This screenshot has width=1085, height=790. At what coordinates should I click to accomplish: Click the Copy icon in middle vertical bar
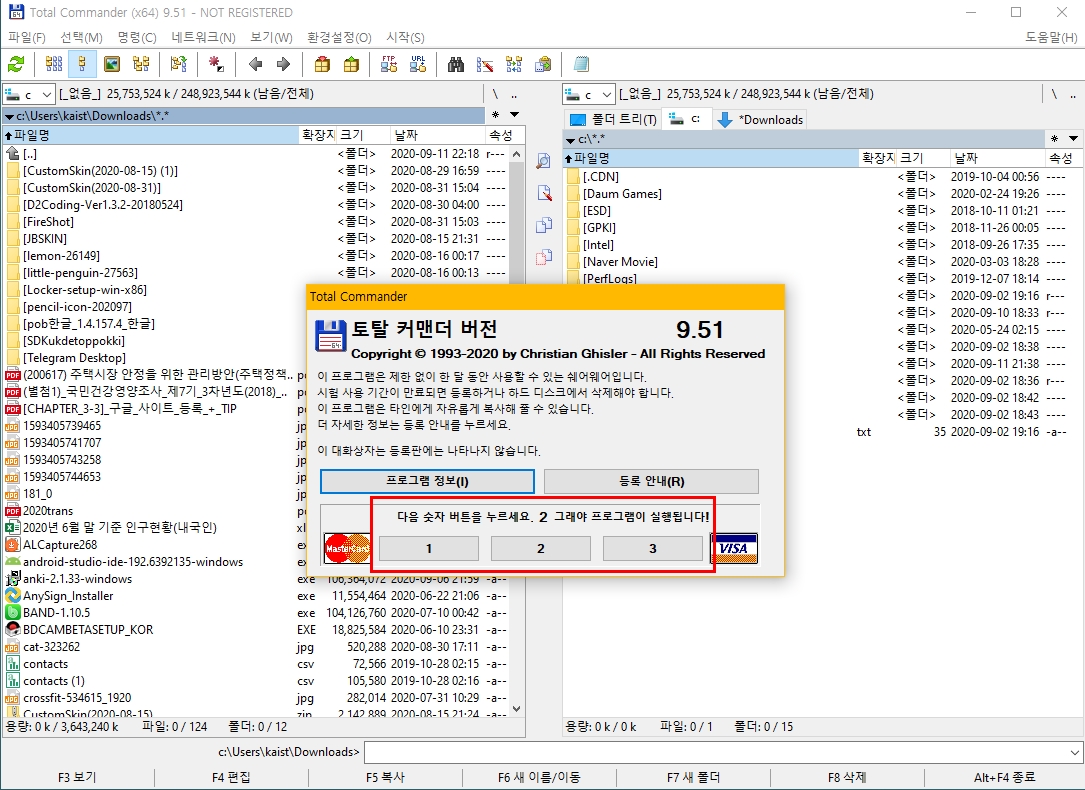point(544,225)
